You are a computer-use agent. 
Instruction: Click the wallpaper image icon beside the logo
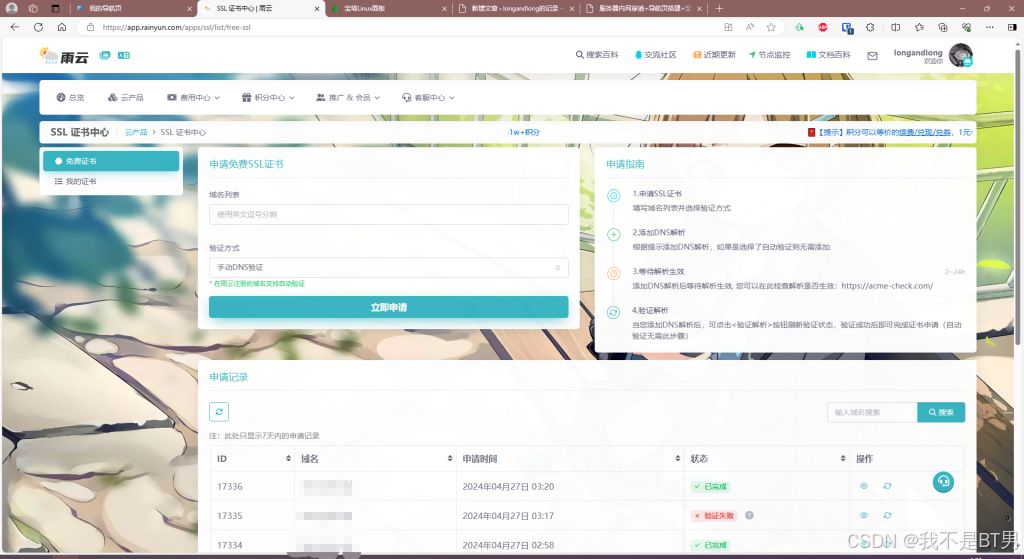(104, 56)
